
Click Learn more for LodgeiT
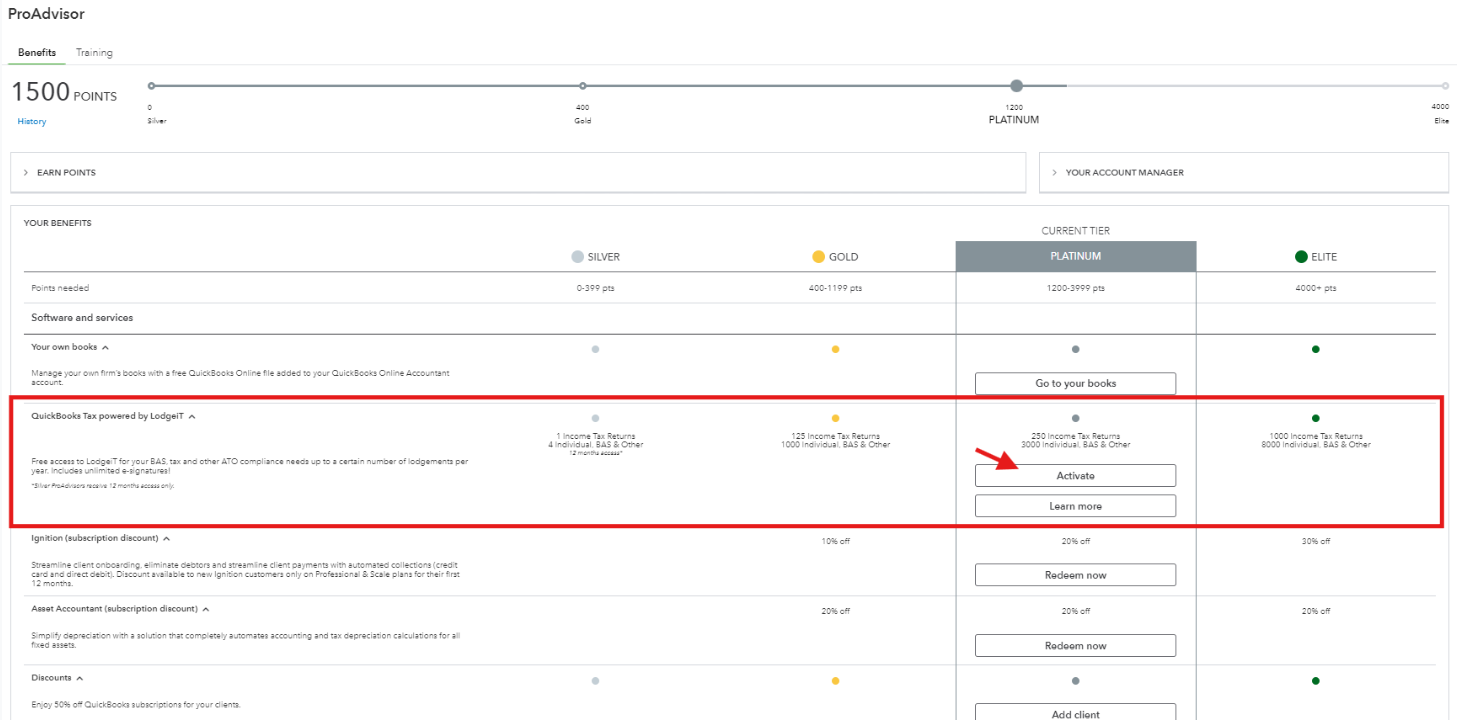click(x=1075, y=506)
